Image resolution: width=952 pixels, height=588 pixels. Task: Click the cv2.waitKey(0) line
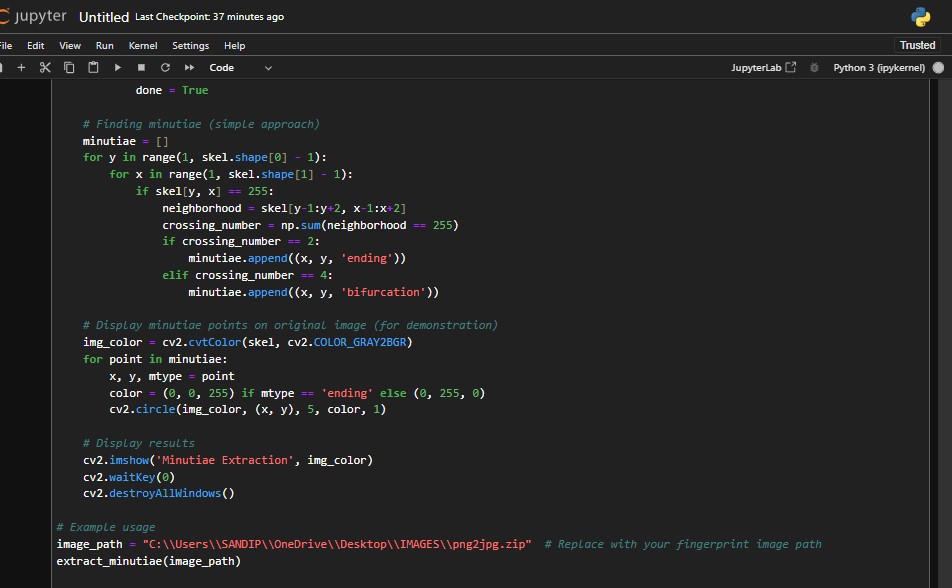pyautogui.click(x=129, y=477)
